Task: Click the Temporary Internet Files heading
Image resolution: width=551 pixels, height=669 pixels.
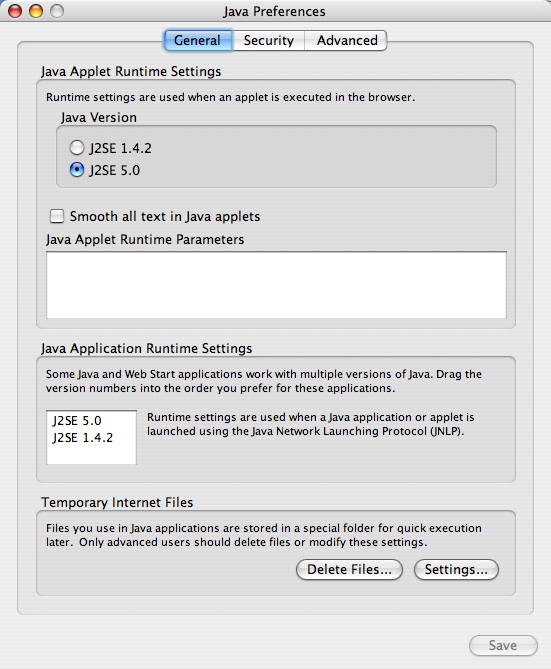Action: (117, 502)
